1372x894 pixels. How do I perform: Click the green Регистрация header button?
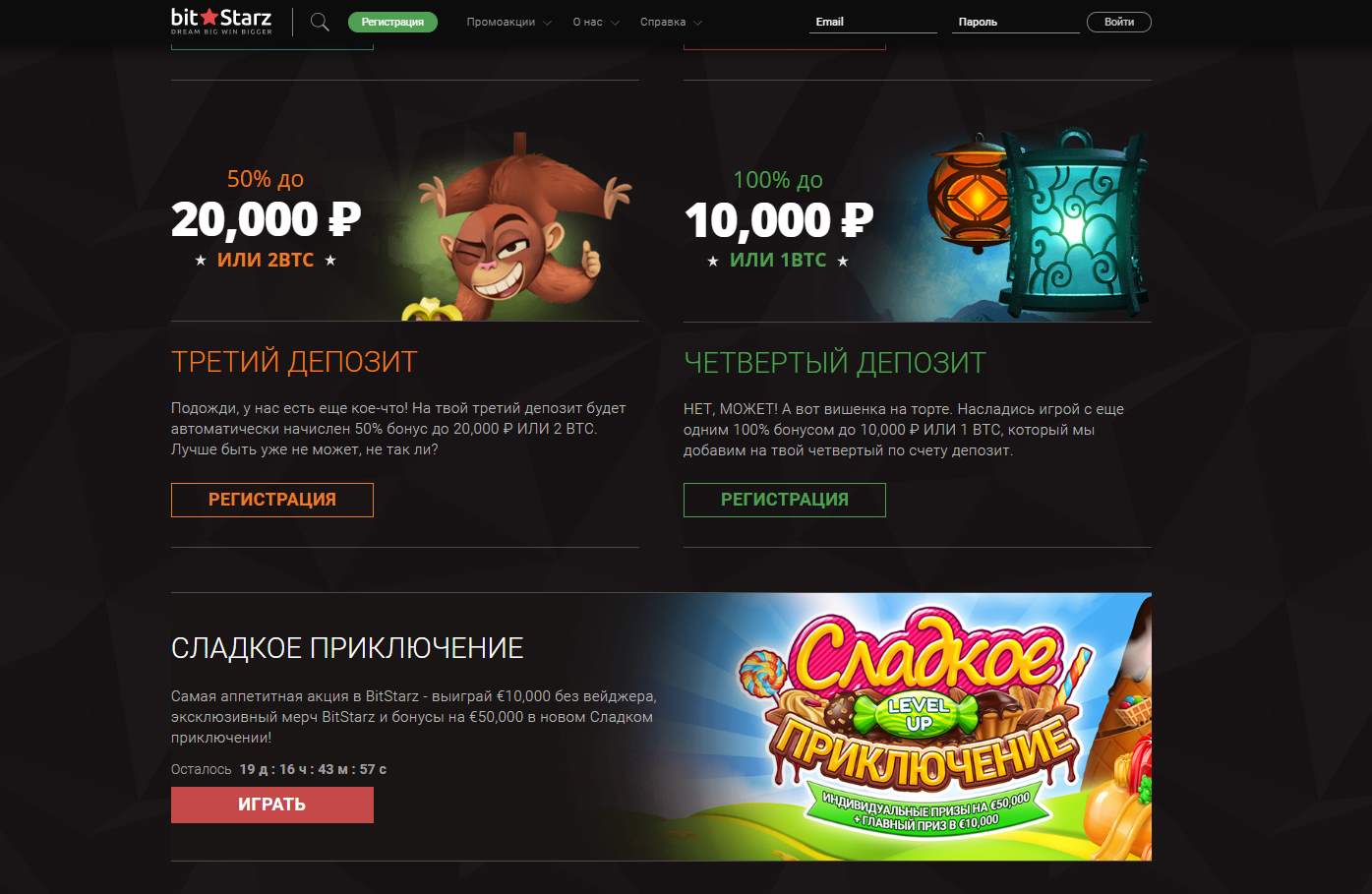392,22
